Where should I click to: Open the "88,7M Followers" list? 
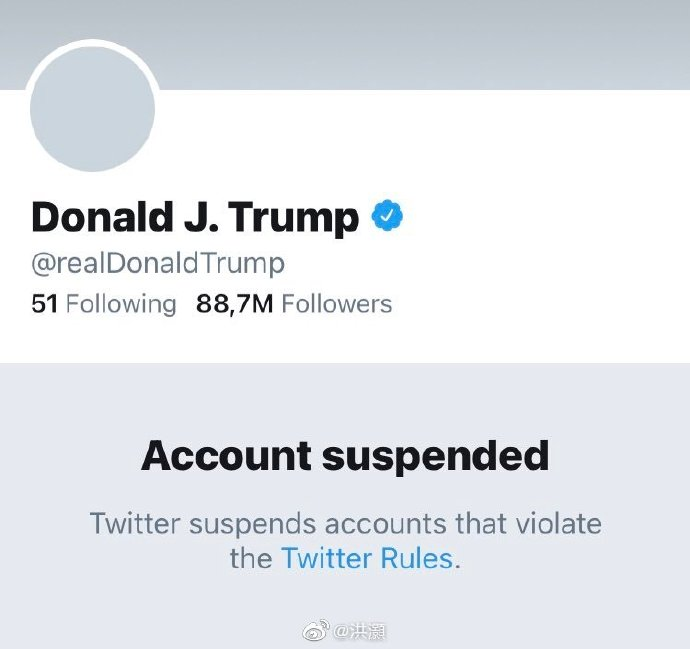294,304
